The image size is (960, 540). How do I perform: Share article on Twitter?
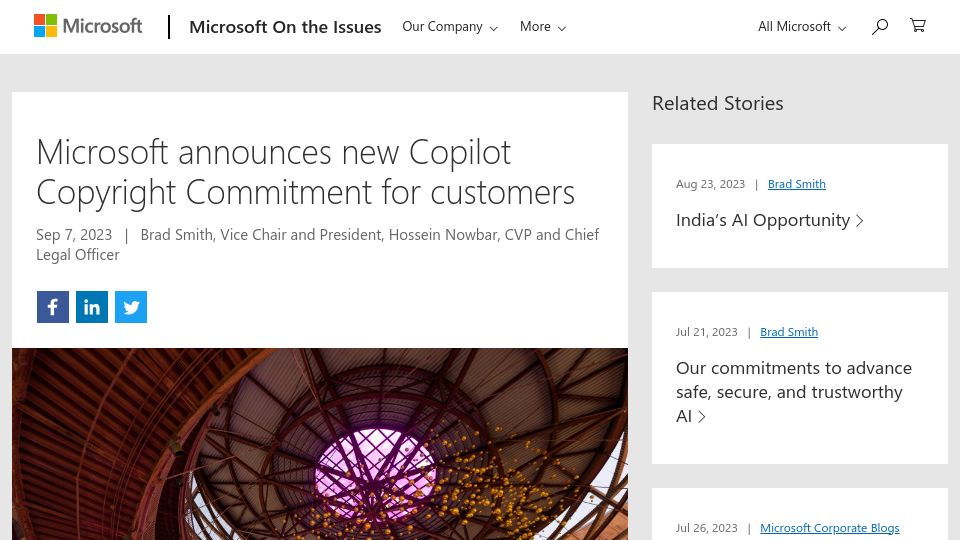pos(131,307)
